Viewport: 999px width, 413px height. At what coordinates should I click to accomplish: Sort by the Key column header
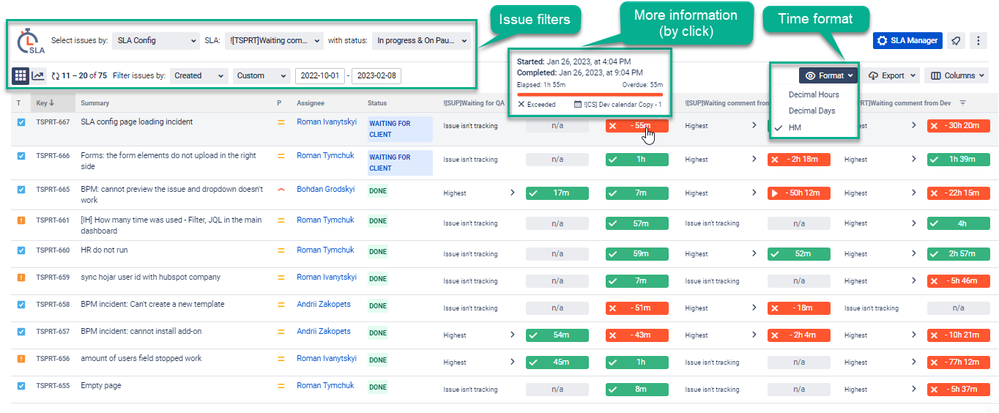coord(45,103)
